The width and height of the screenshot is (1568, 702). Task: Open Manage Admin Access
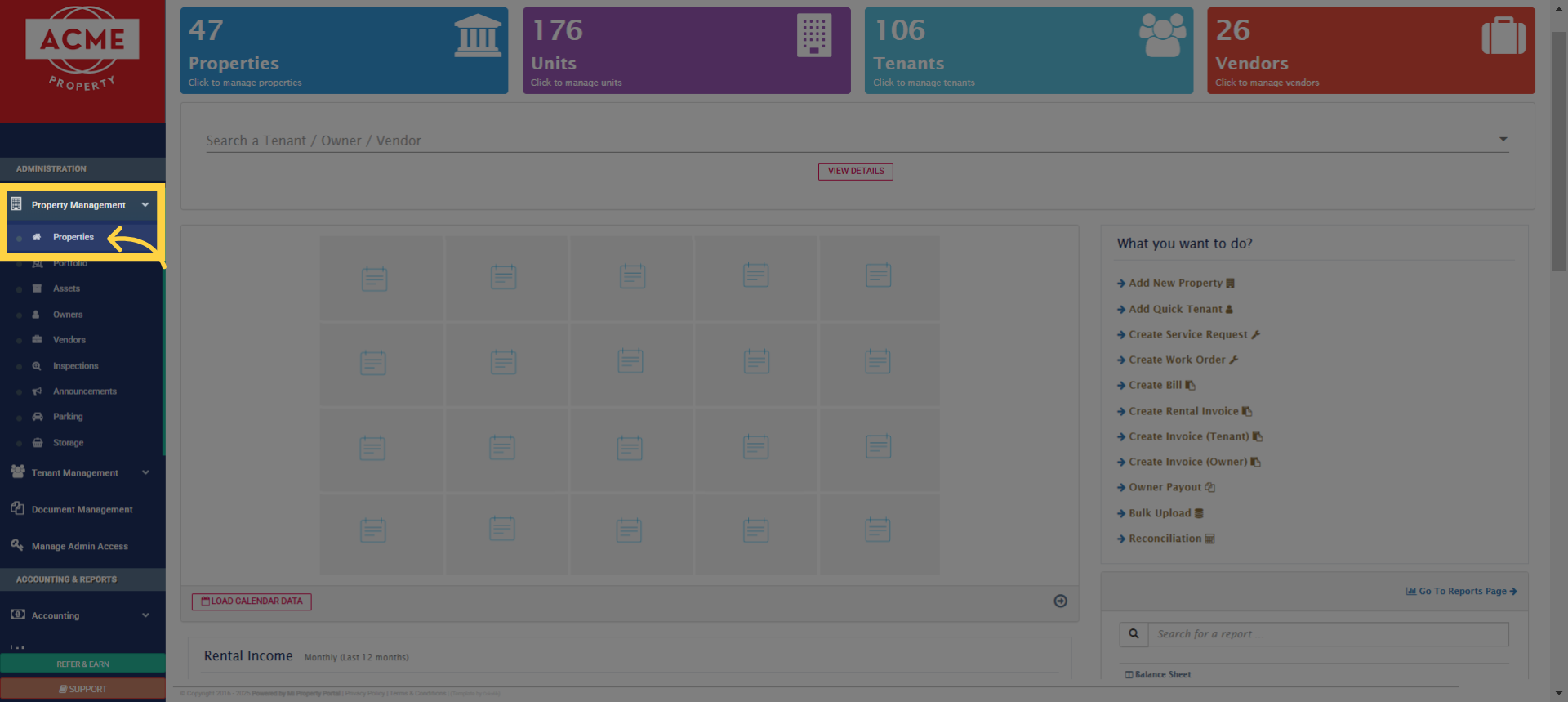tap(80, 547)
